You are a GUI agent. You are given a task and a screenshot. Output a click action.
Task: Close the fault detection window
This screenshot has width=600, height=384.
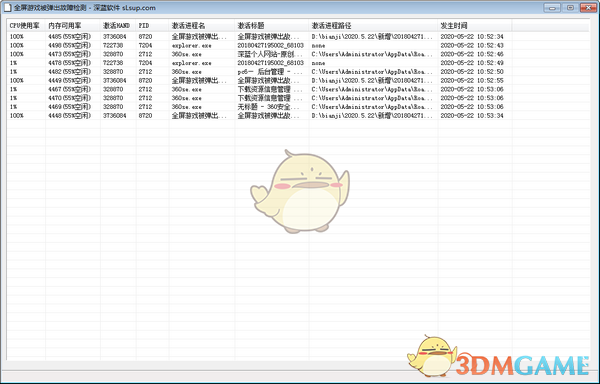pos(588,7)
